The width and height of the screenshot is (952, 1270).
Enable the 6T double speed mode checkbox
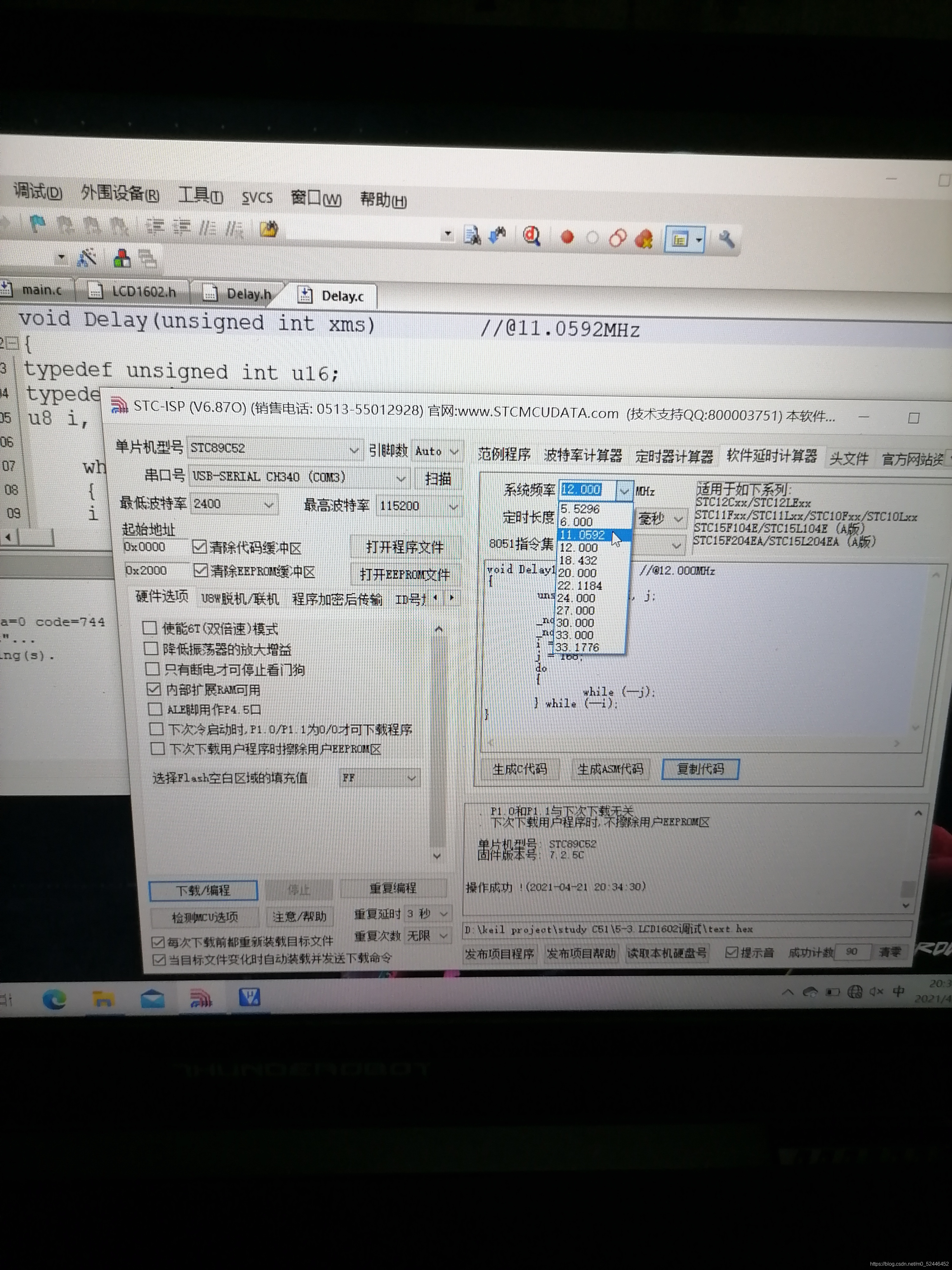150,627
